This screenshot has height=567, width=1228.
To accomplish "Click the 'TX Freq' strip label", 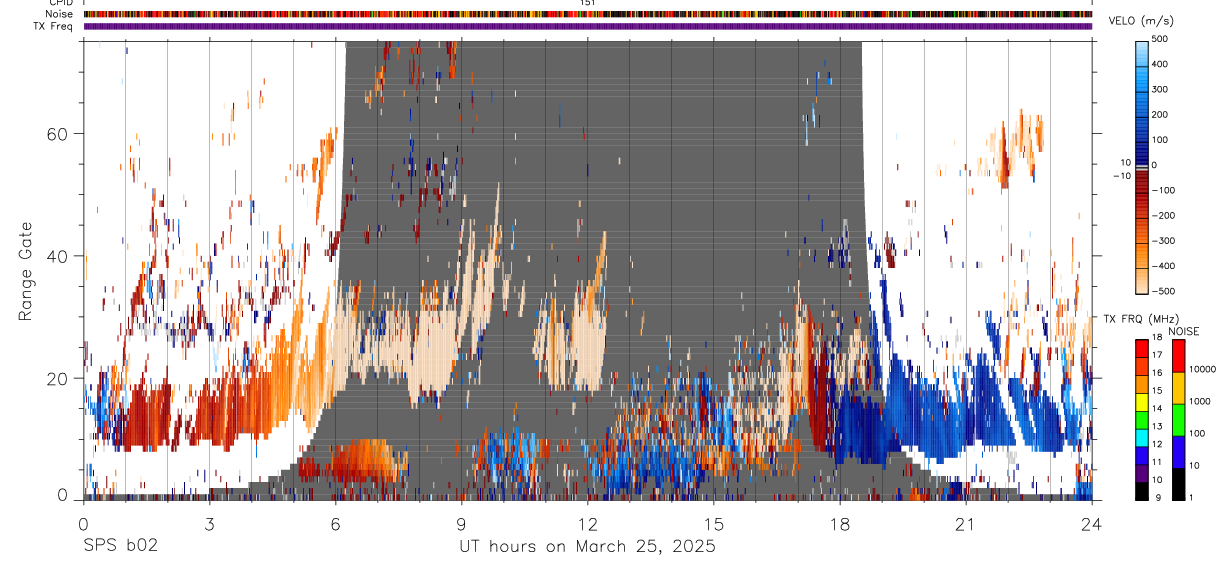I will click(x=55, y=26).
